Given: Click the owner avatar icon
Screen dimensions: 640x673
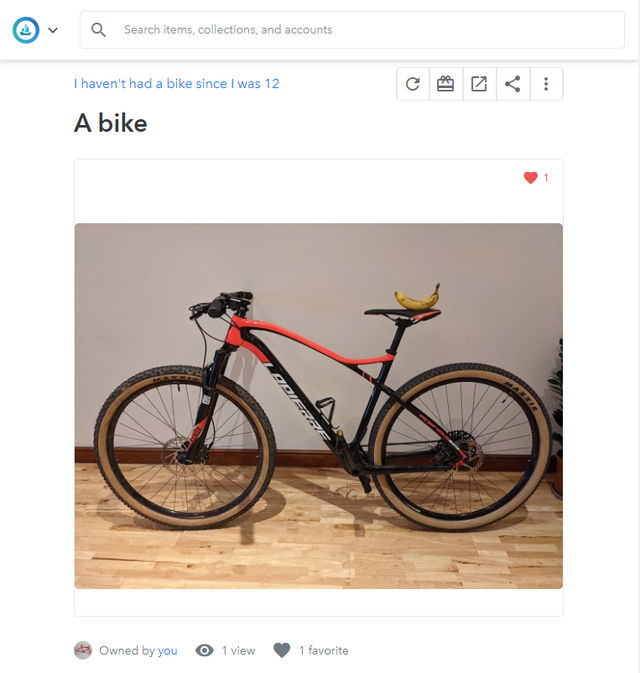Looking at the screenshot, I should pos(83,650).
